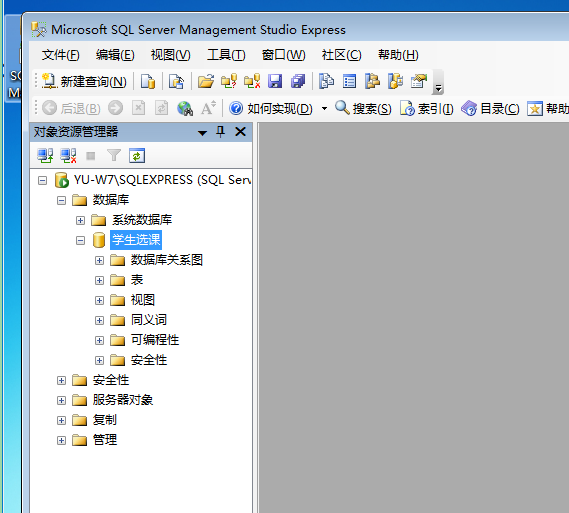Select the YU-W7\SQLEXPRESS server item
This screenshot has height=513, width=569.
tap(162, 180)
